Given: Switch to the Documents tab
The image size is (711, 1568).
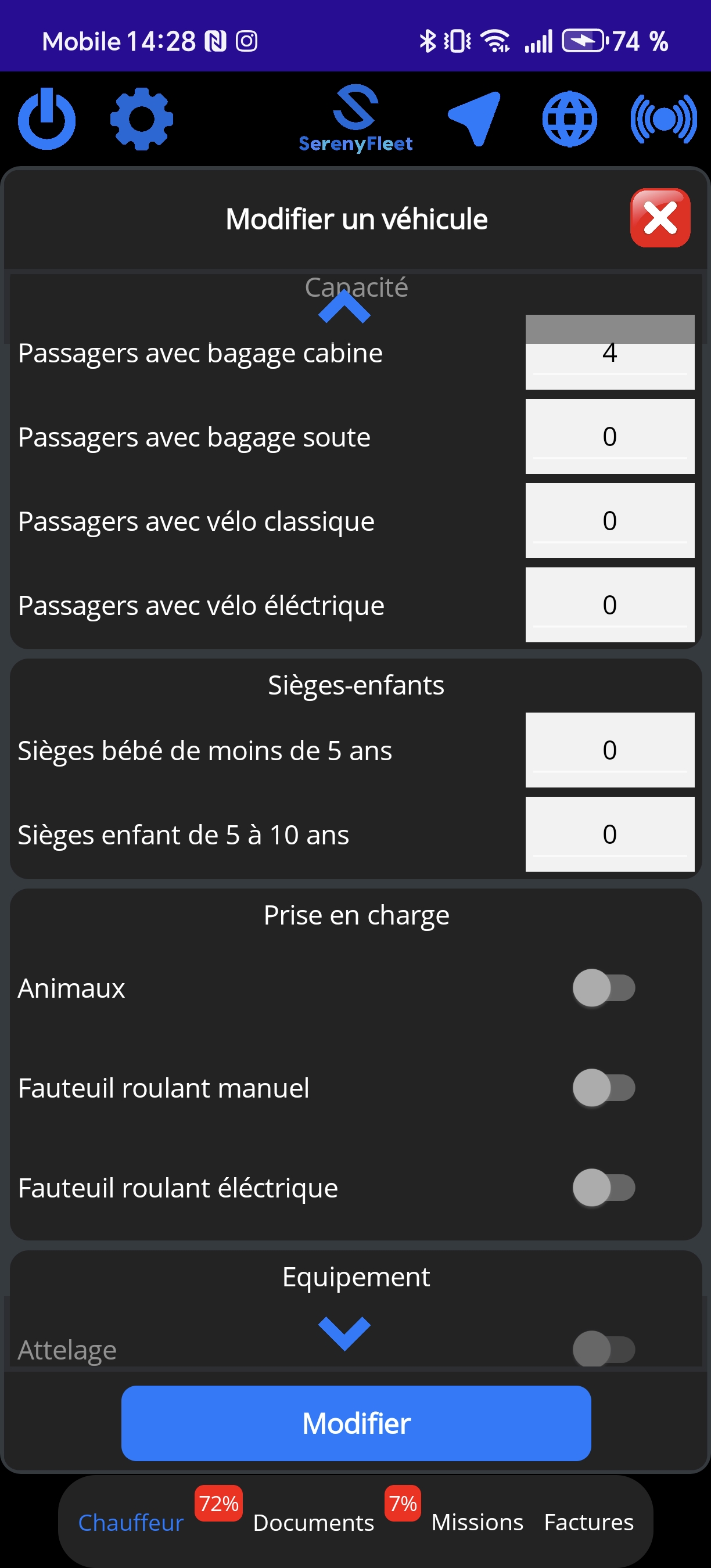Looking at the screenshot, I should [x=314, y=1522].
